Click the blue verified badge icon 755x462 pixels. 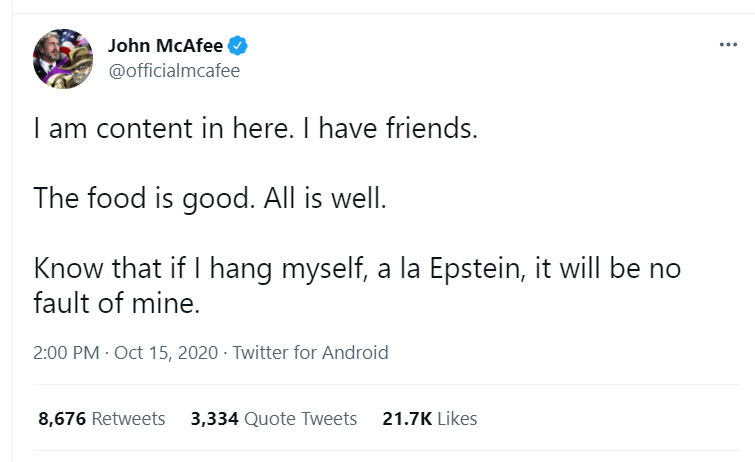pos(238,46)
